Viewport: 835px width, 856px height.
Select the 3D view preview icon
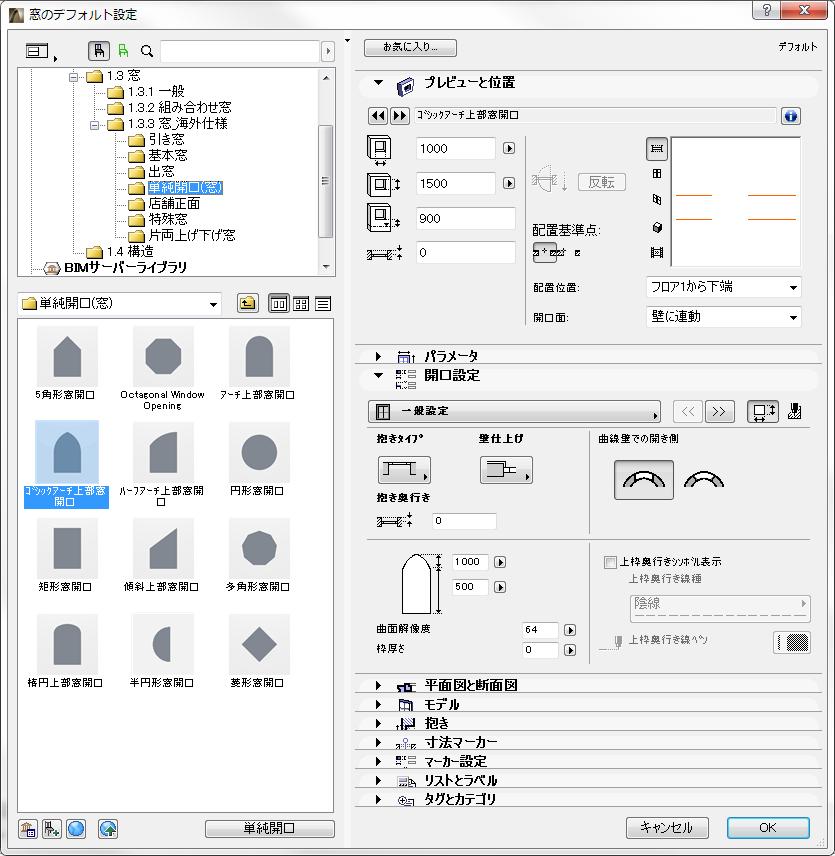(x=657, y=200)
